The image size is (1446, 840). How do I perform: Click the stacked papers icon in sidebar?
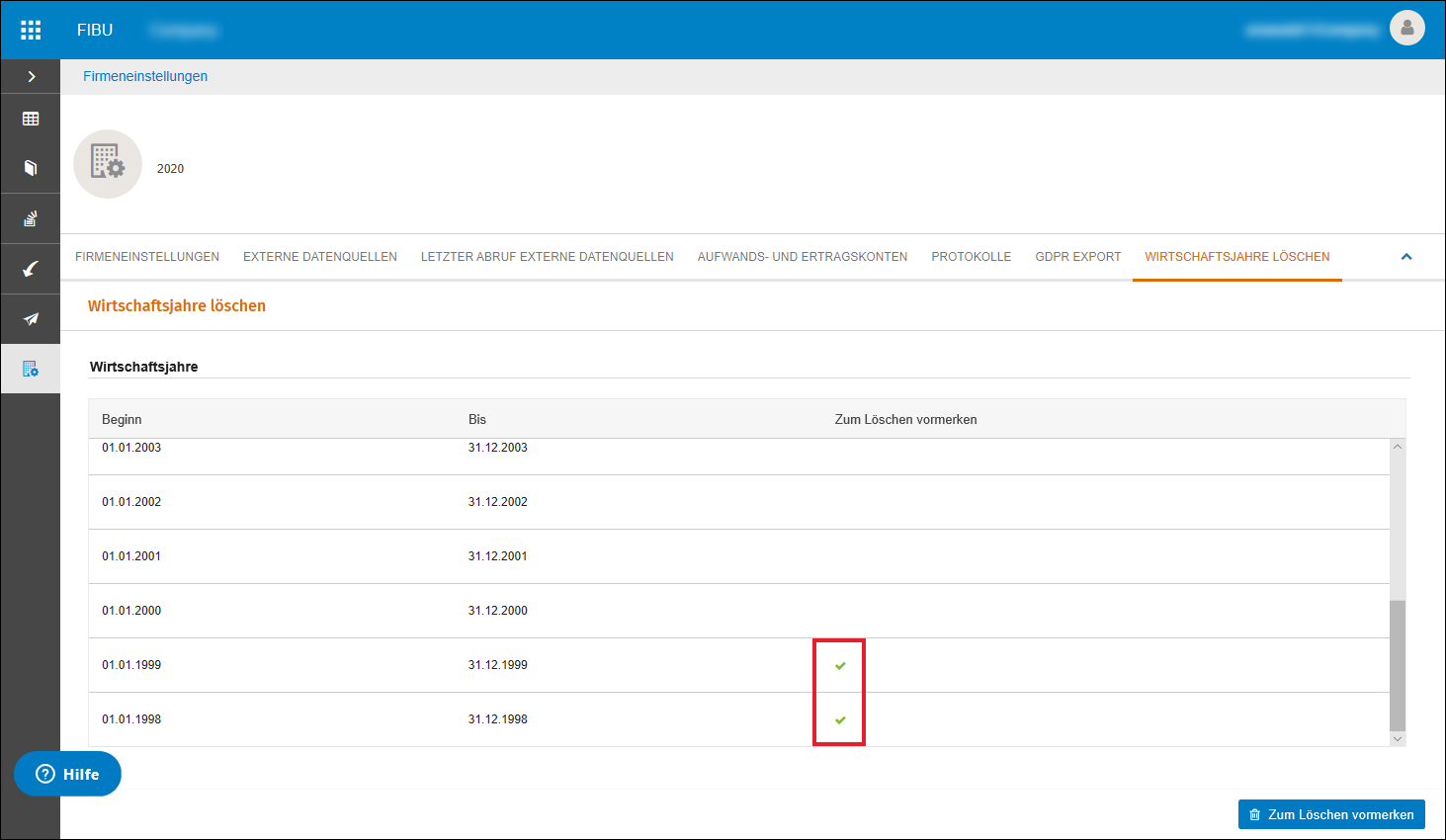click(x=31, y=218)
